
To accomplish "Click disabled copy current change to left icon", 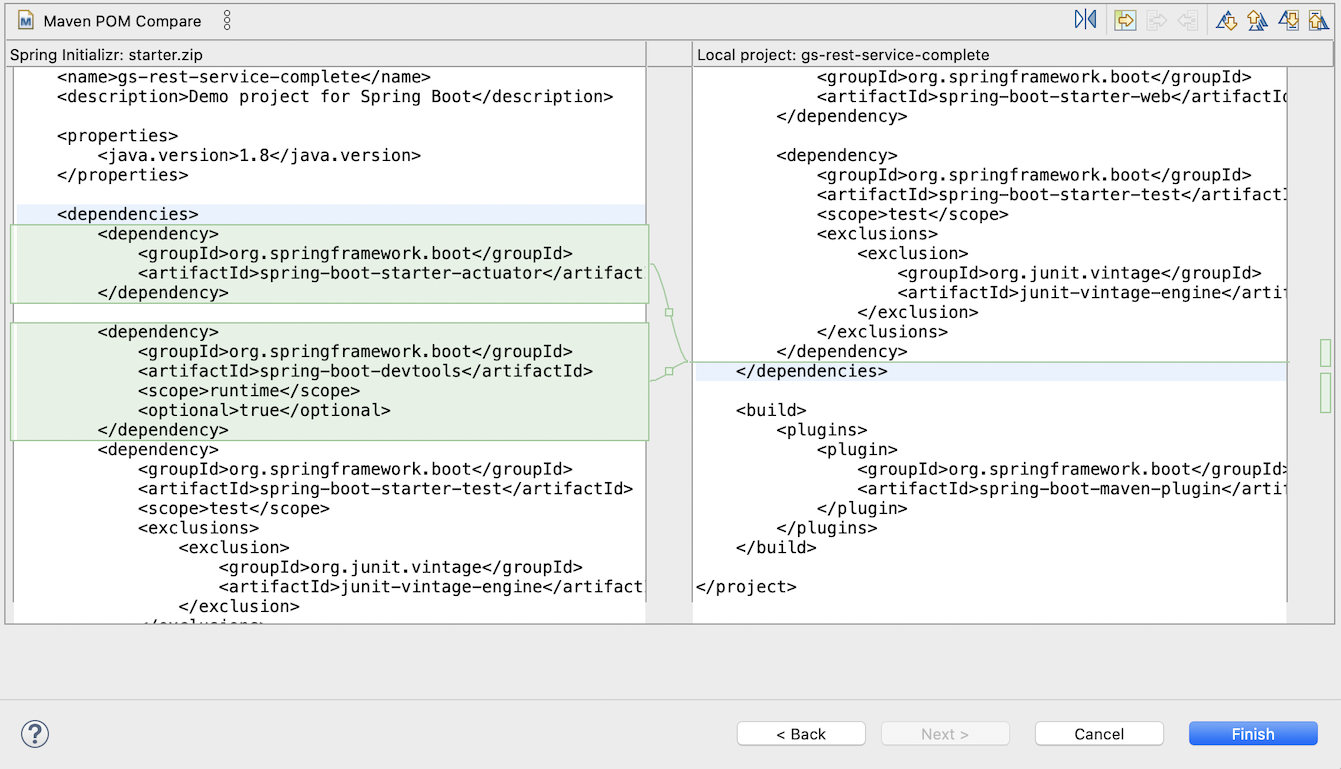I will point(1187,20).
